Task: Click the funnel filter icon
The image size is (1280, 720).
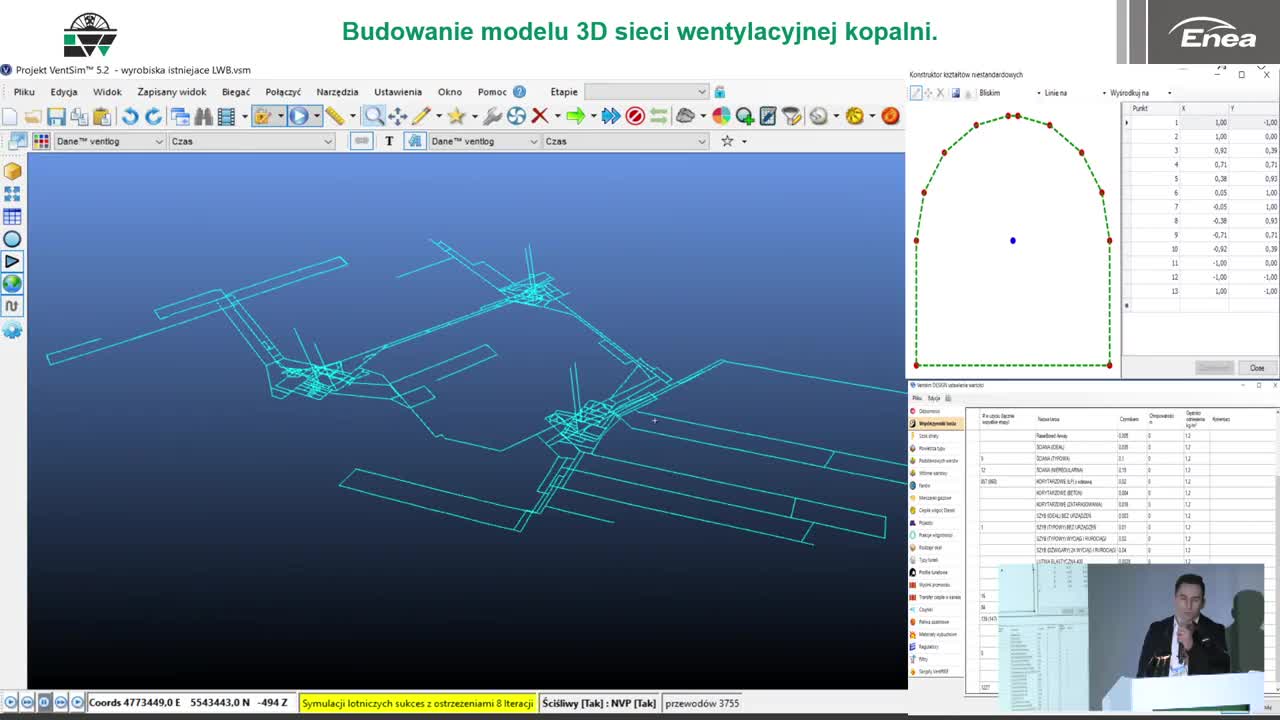Action: click(x=791, y=117)
